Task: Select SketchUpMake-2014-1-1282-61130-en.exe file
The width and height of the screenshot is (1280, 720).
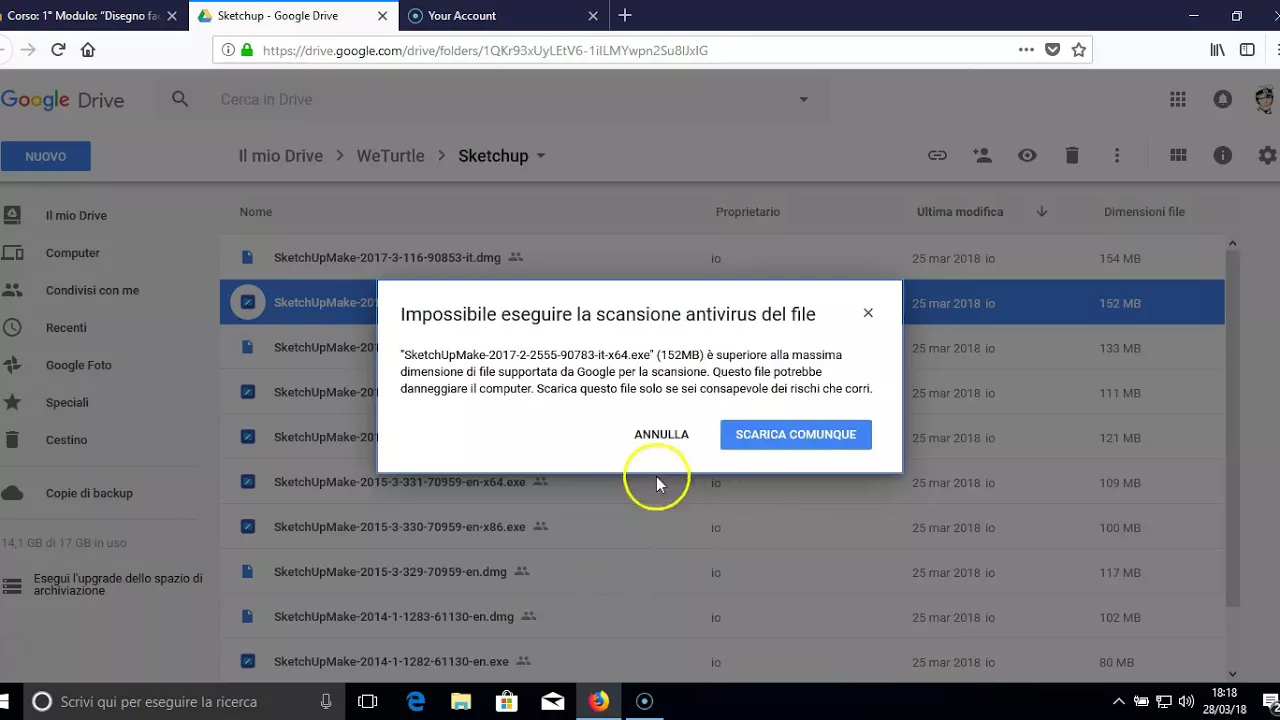Action: pyautogui.click(x=722, y=662)
